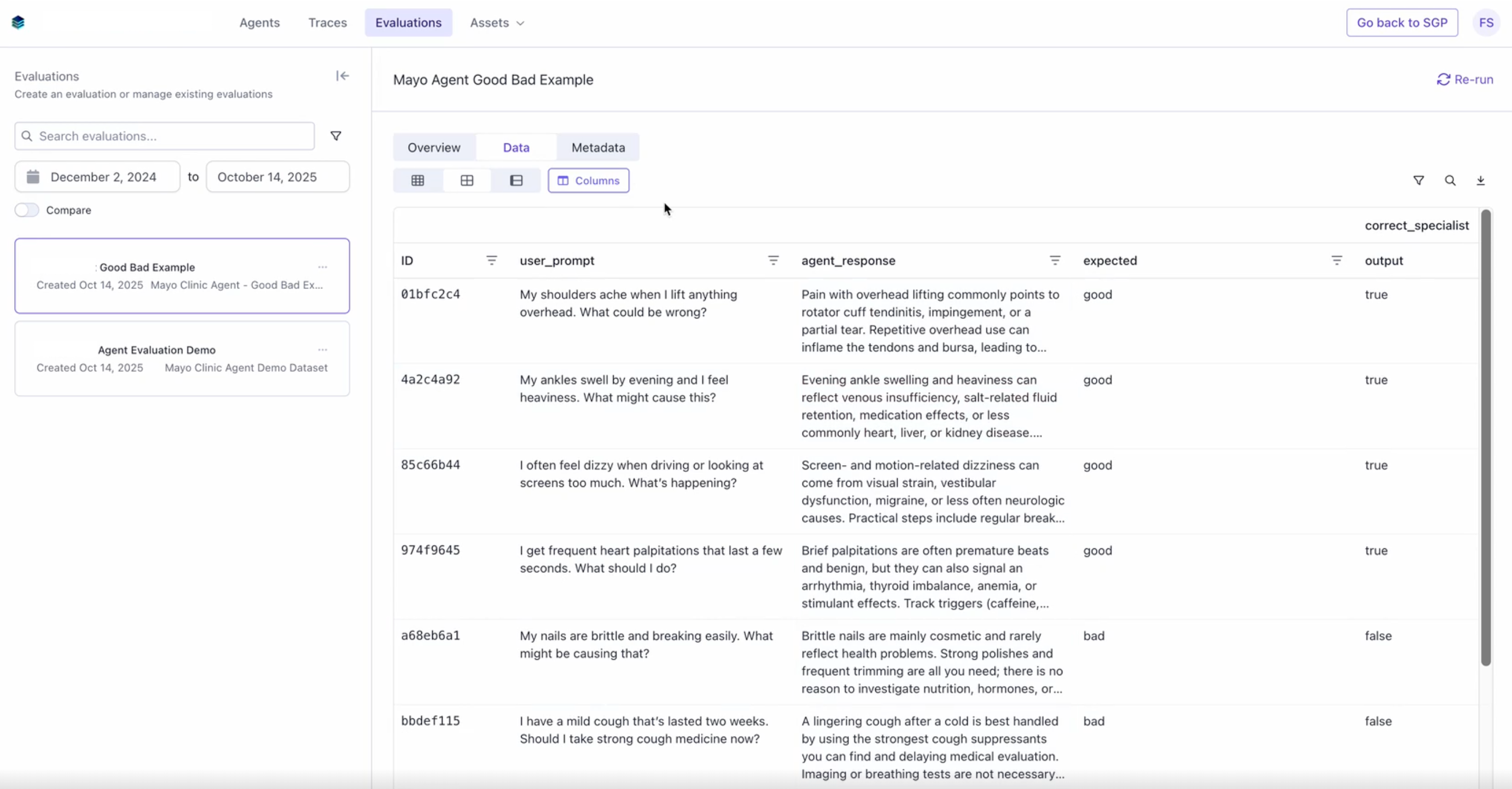Image resolution: width=1512 pixels, height=789 pixels.
Task: Switch to the Overview tab
Action: click(434, 147)
